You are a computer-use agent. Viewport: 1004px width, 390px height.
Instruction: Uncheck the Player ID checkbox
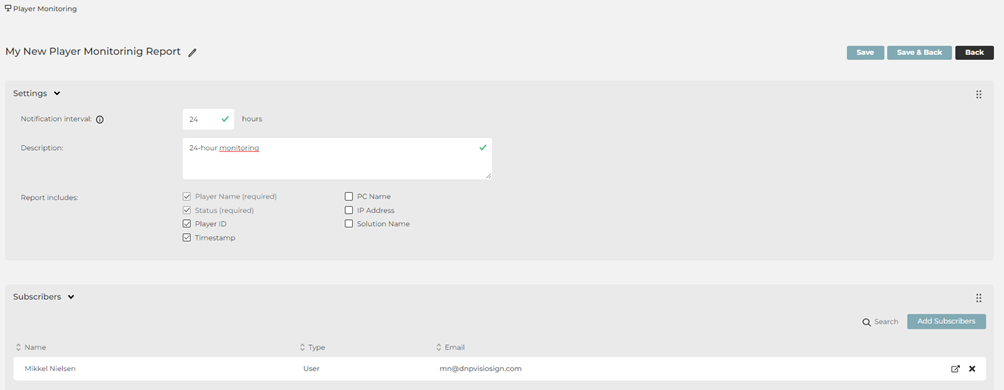tap(187, 224)
